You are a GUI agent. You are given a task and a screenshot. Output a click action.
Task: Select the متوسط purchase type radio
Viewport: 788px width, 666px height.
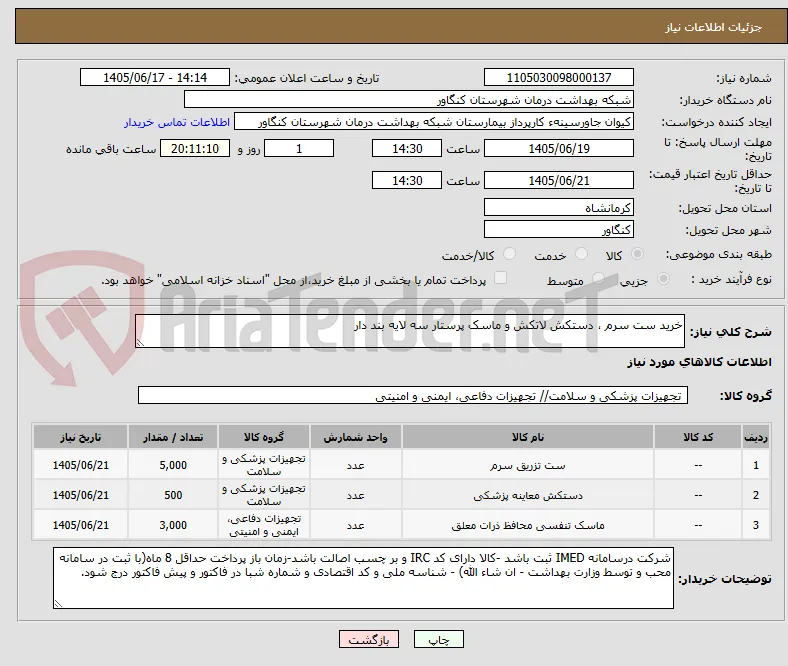tap(598, 278)
